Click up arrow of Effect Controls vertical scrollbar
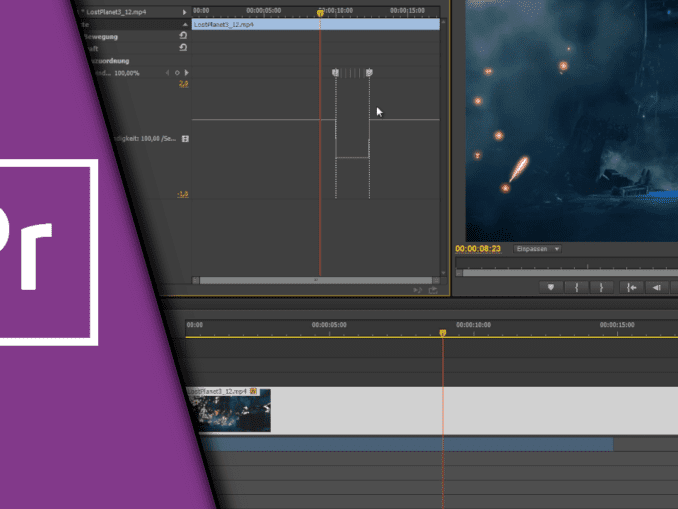 click(x=443, y=22)
